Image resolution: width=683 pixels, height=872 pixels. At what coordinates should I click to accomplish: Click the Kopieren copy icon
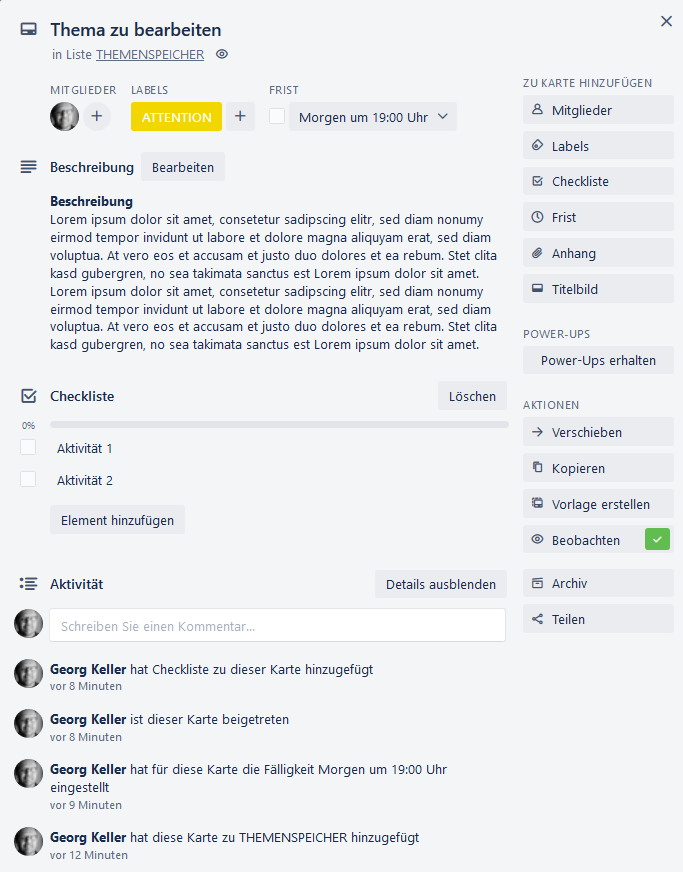click(537, 468)
